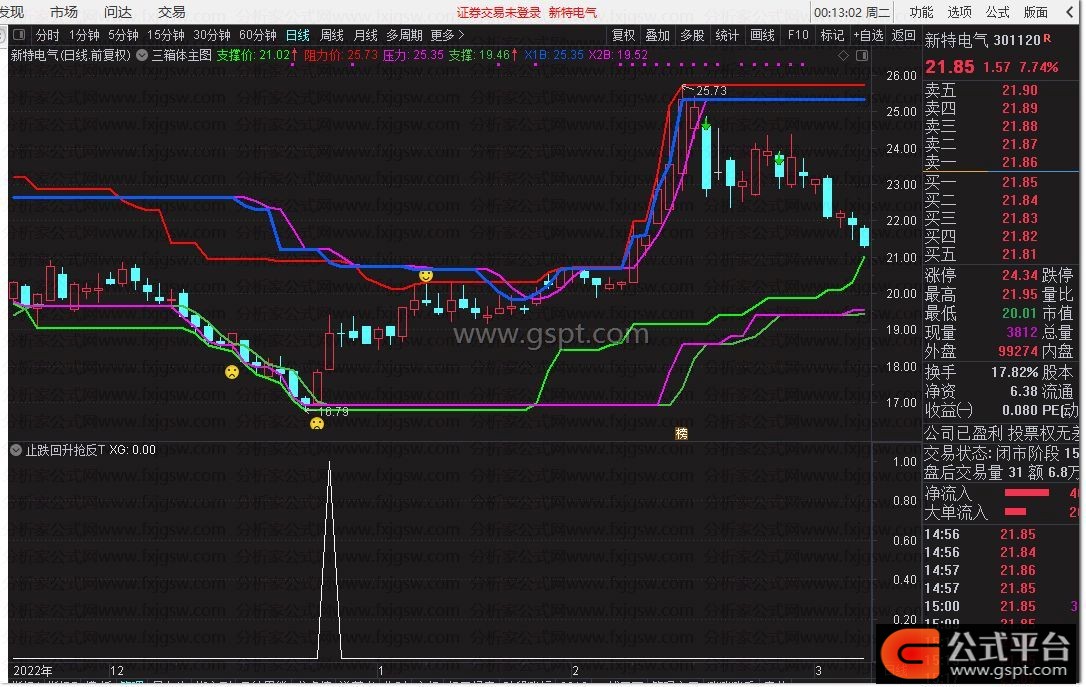Click the 涨停 24.34 limit-up value
This screenshot has height=687, width=1086.
1020,276
